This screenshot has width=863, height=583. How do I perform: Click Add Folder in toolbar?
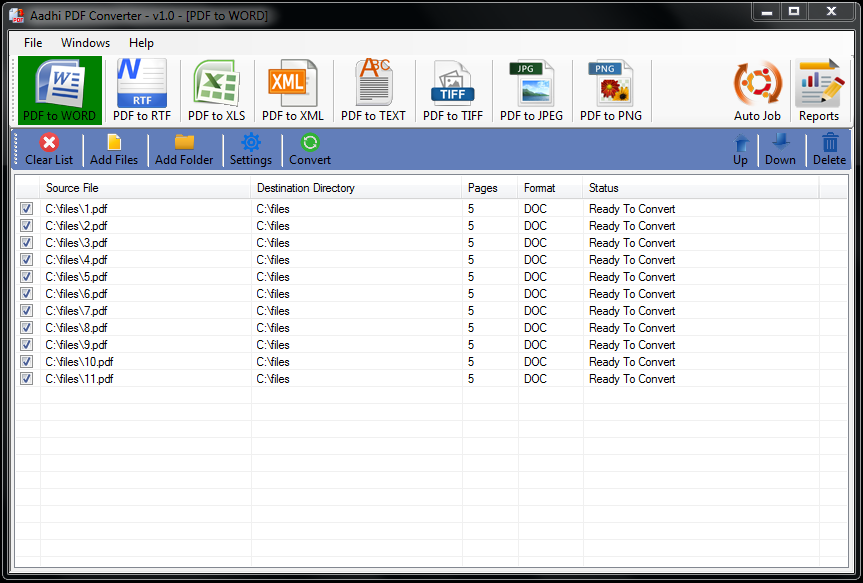coord(184,149)
